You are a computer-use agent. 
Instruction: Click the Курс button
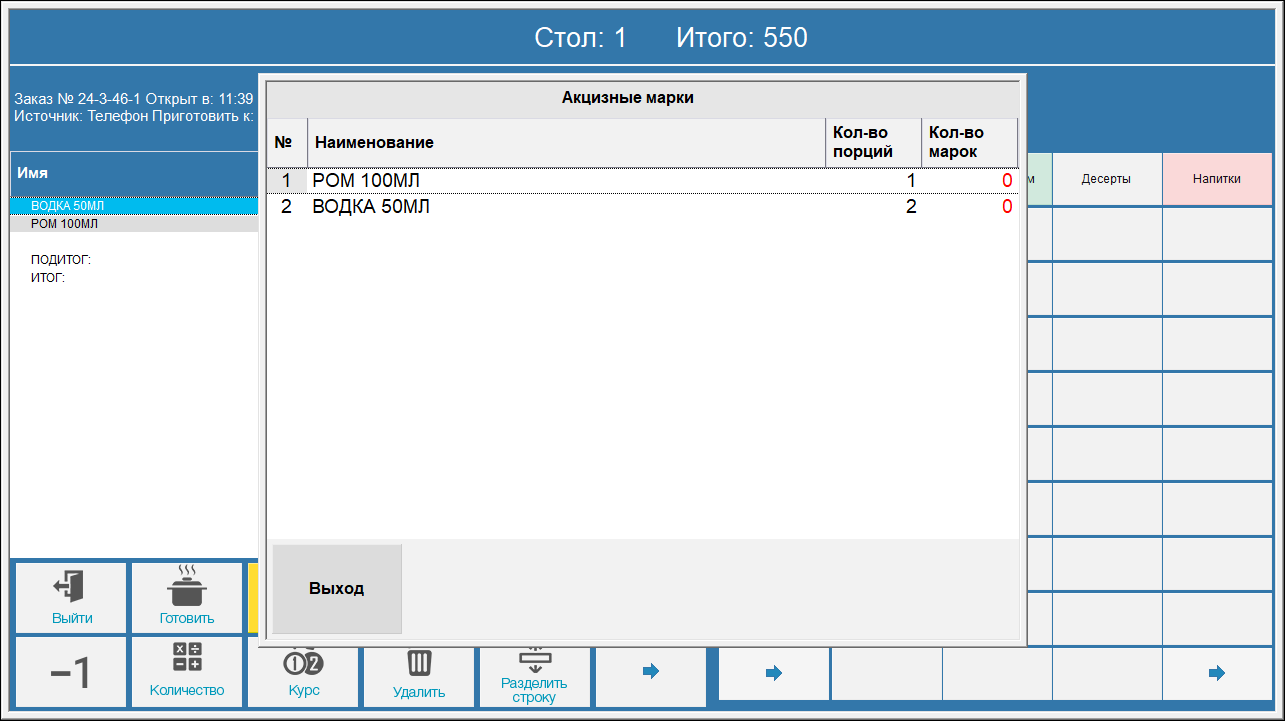(303, 676)
